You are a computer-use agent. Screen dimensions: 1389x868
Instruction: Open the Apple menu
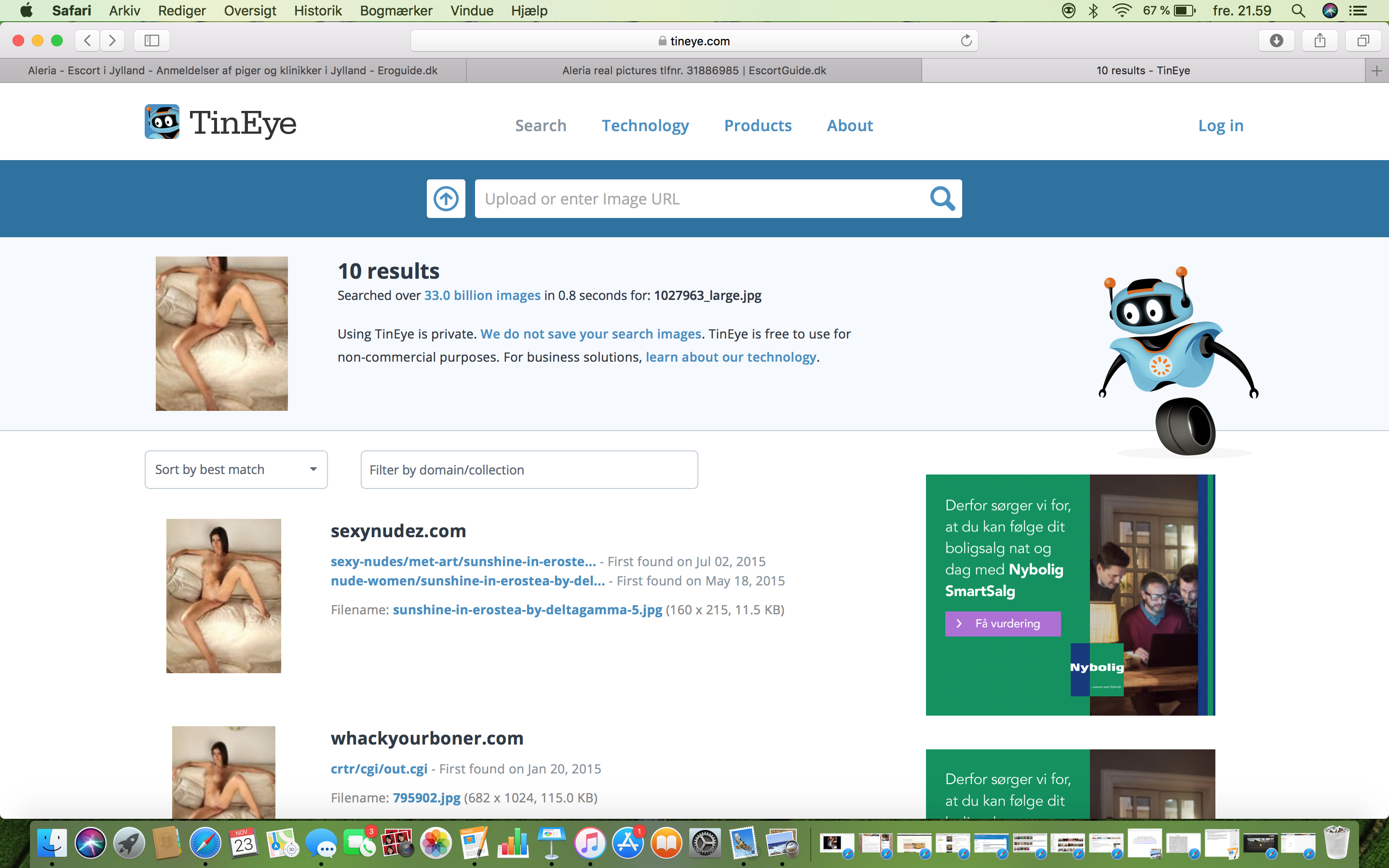pyautogui.click(x=27, y=10)
